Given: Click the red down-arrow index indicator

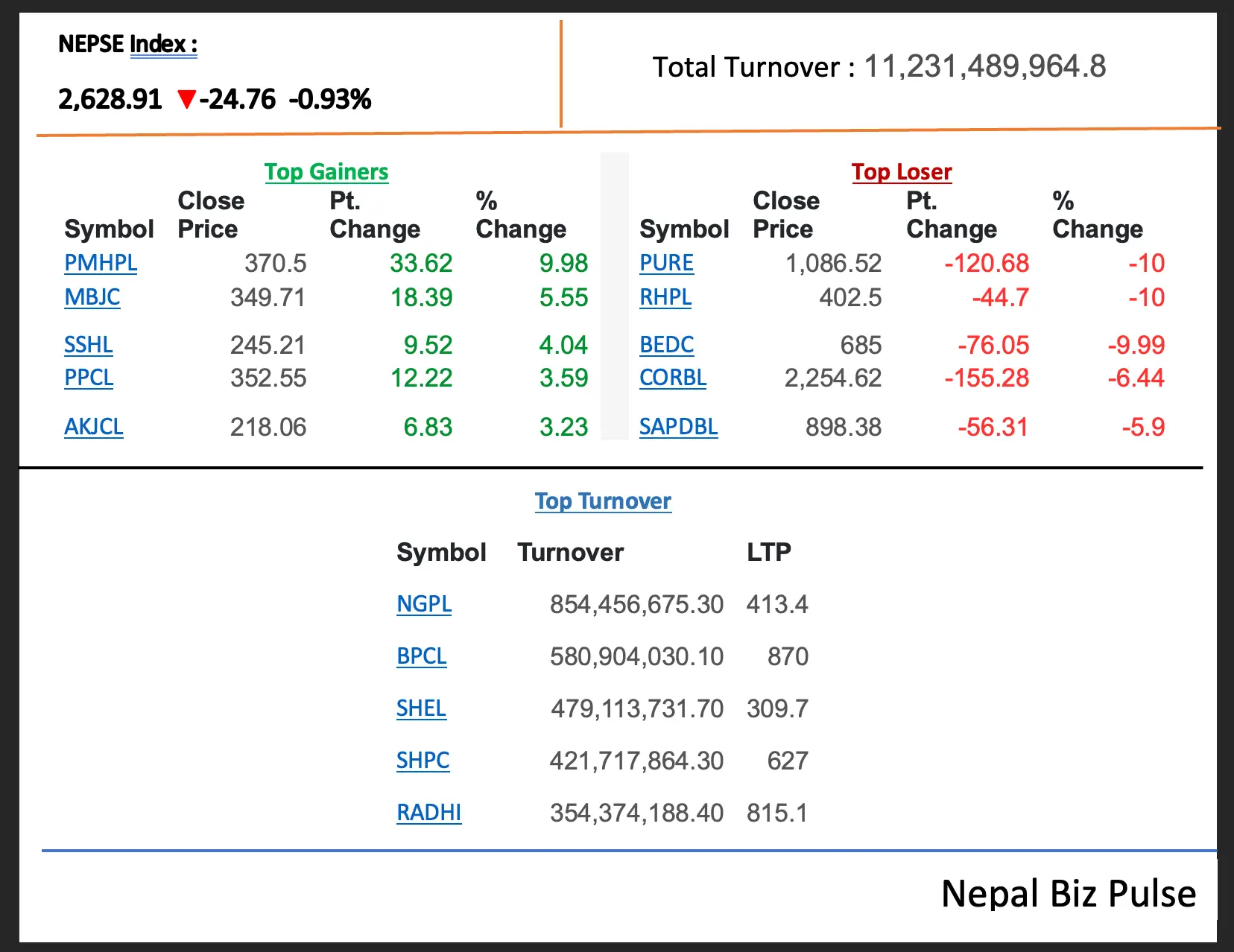Looking at the screenshot, I should pos(186,99).
